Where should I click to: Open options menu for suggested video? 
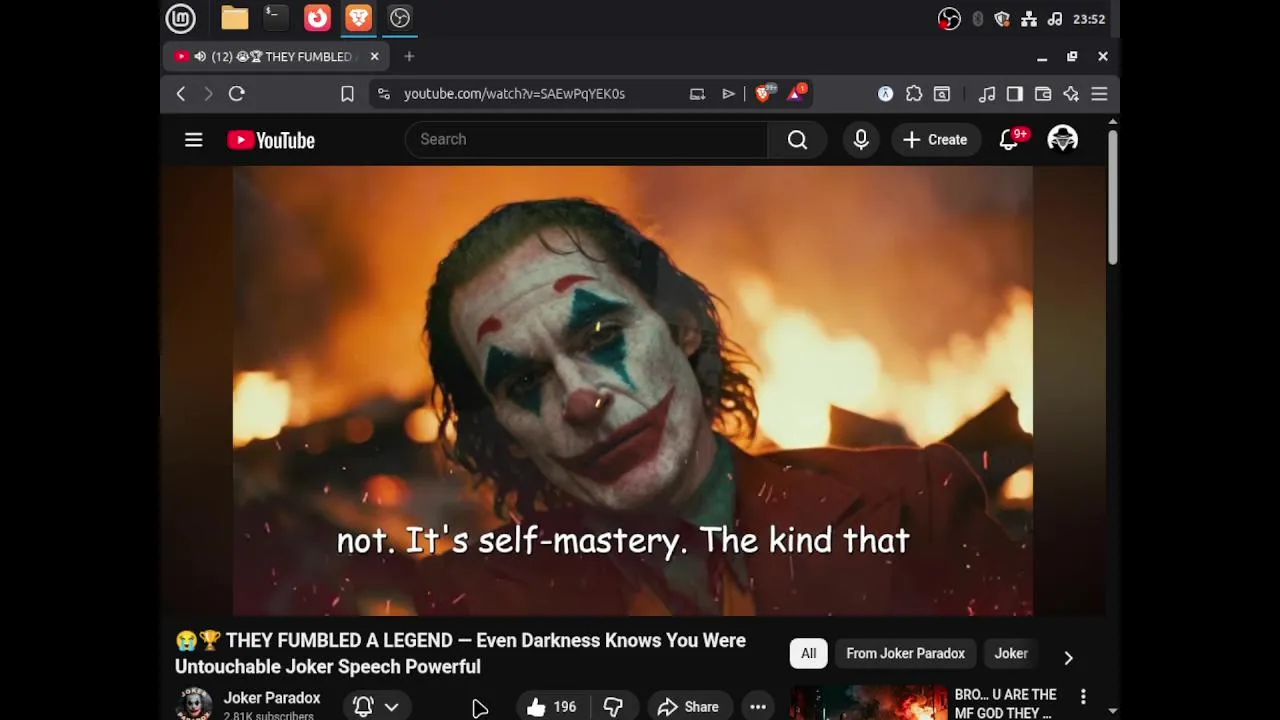[x=1083, y=696]
